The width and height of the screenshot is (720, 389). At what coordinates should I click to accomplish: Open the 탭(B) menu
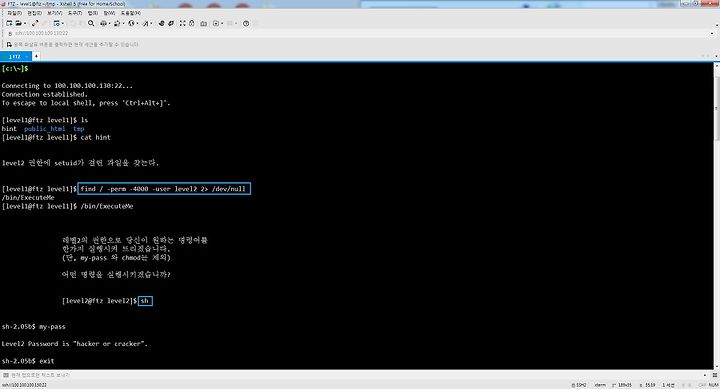(x=93, y=13)
